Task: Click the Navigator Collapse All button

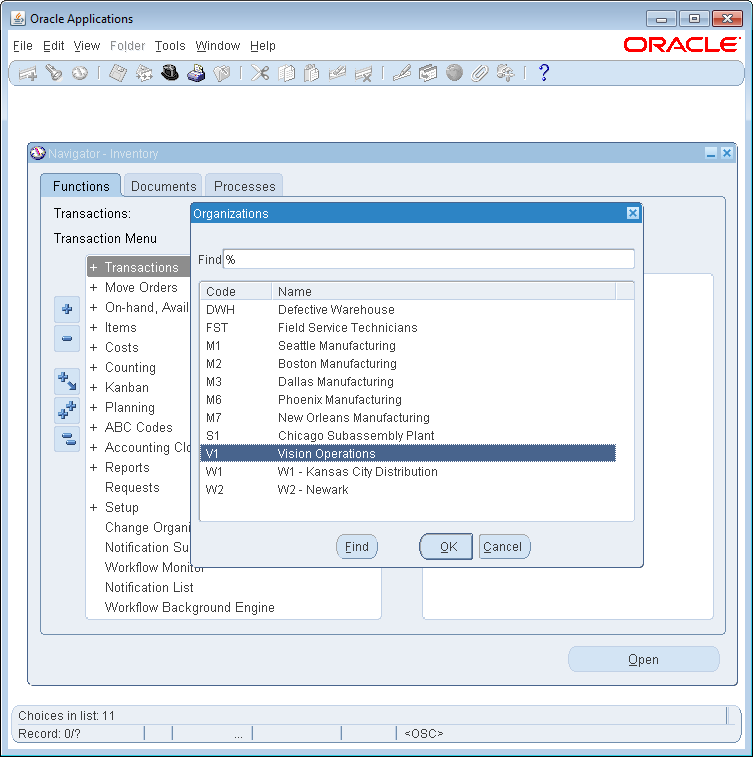Action: pos(67,439)
